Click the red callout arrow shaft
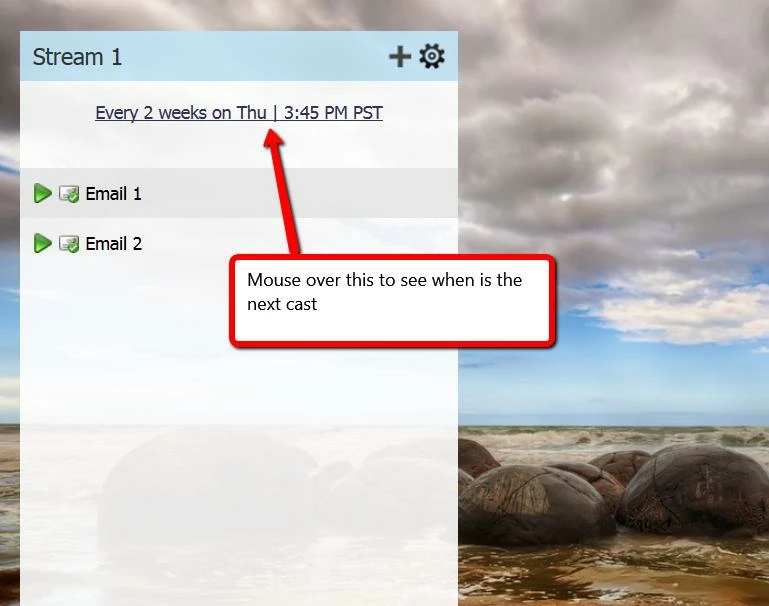 coord(286,196)
